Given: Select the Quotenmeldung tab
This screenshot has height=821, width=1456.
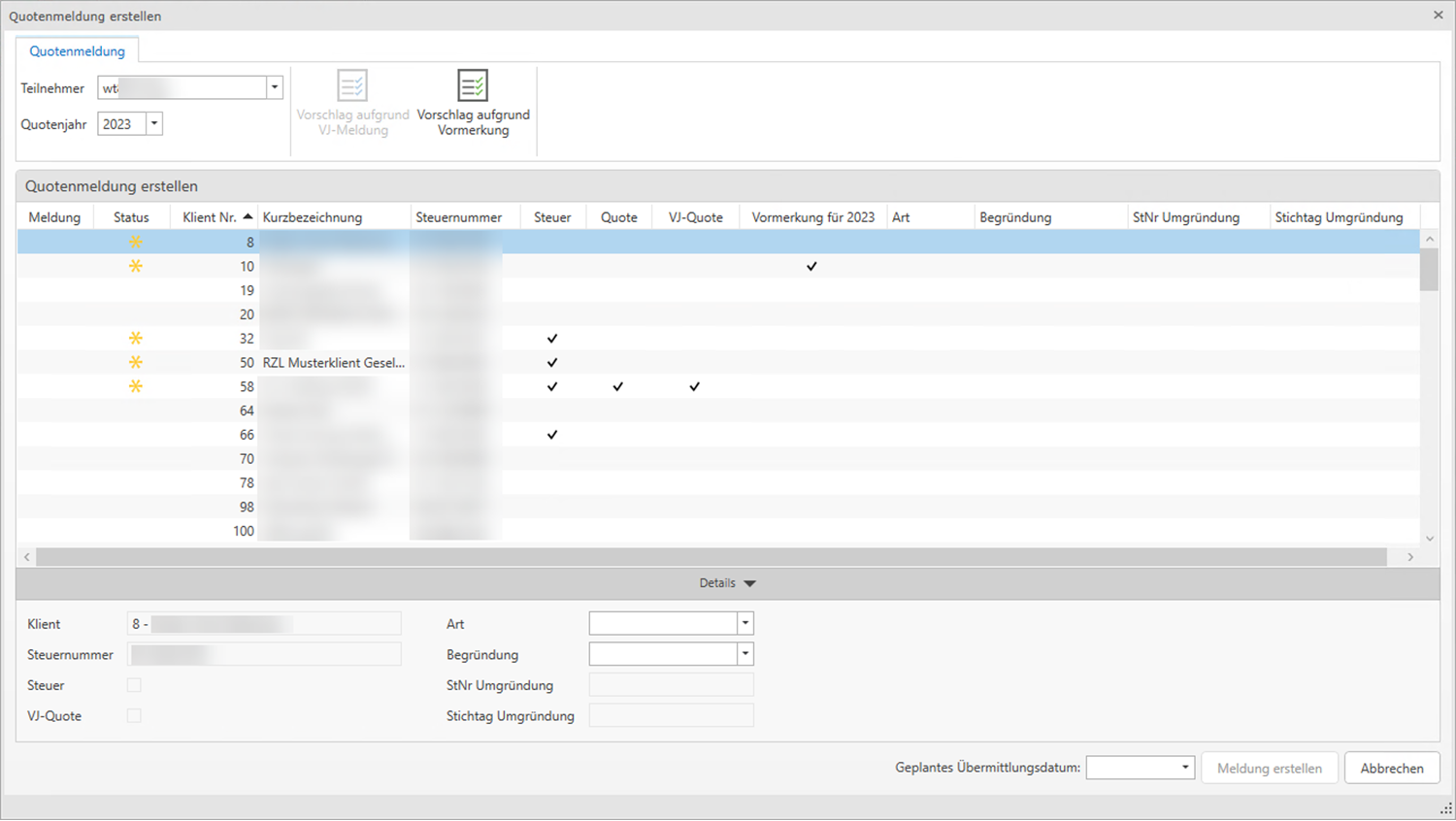Looking at the screenshot, I should click(77, 51).
